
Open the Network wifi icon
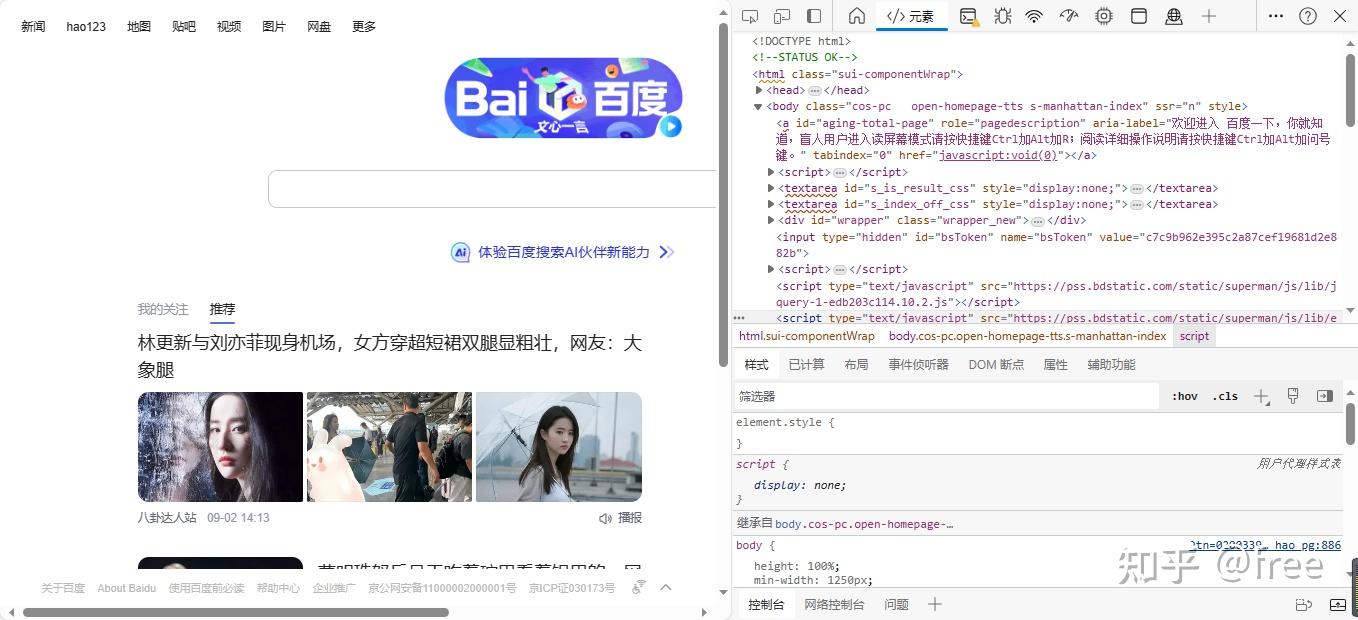click(x=1035, y=16)
